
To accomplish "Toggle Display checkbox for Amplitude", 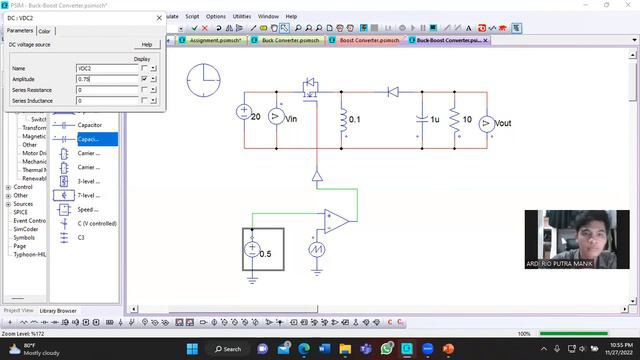I will [144, 79].
